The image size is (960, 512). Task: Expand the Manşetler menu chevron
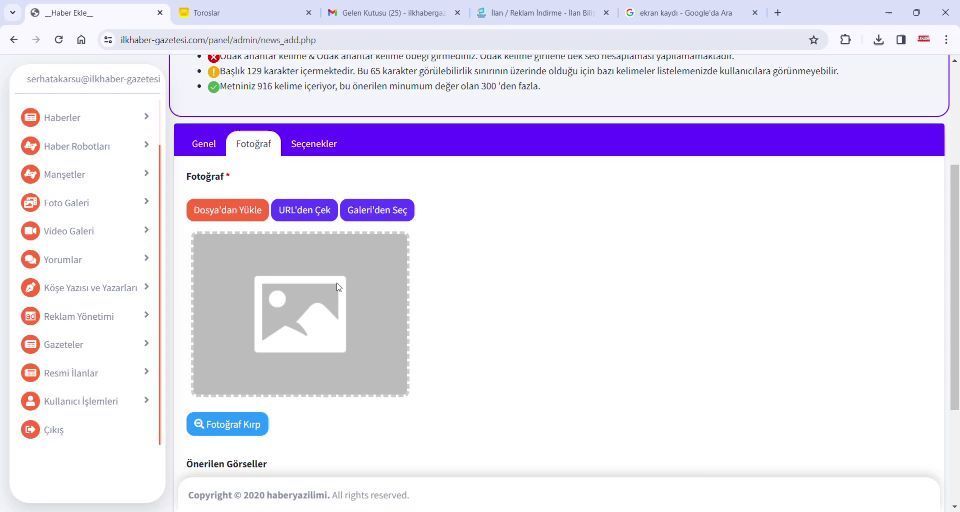click(146, 174)
